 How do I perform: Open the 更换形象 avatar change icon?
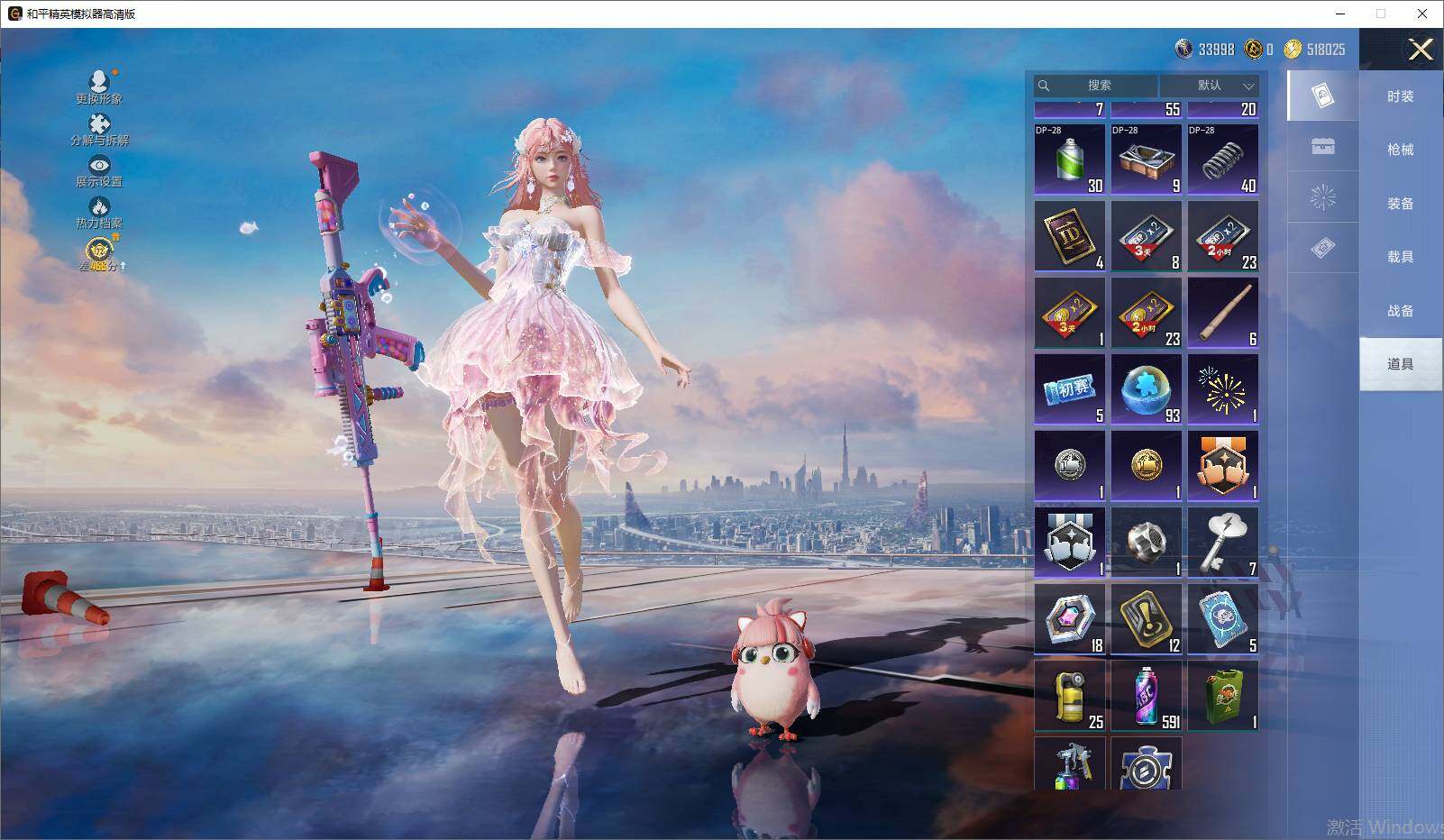[99, 86]
